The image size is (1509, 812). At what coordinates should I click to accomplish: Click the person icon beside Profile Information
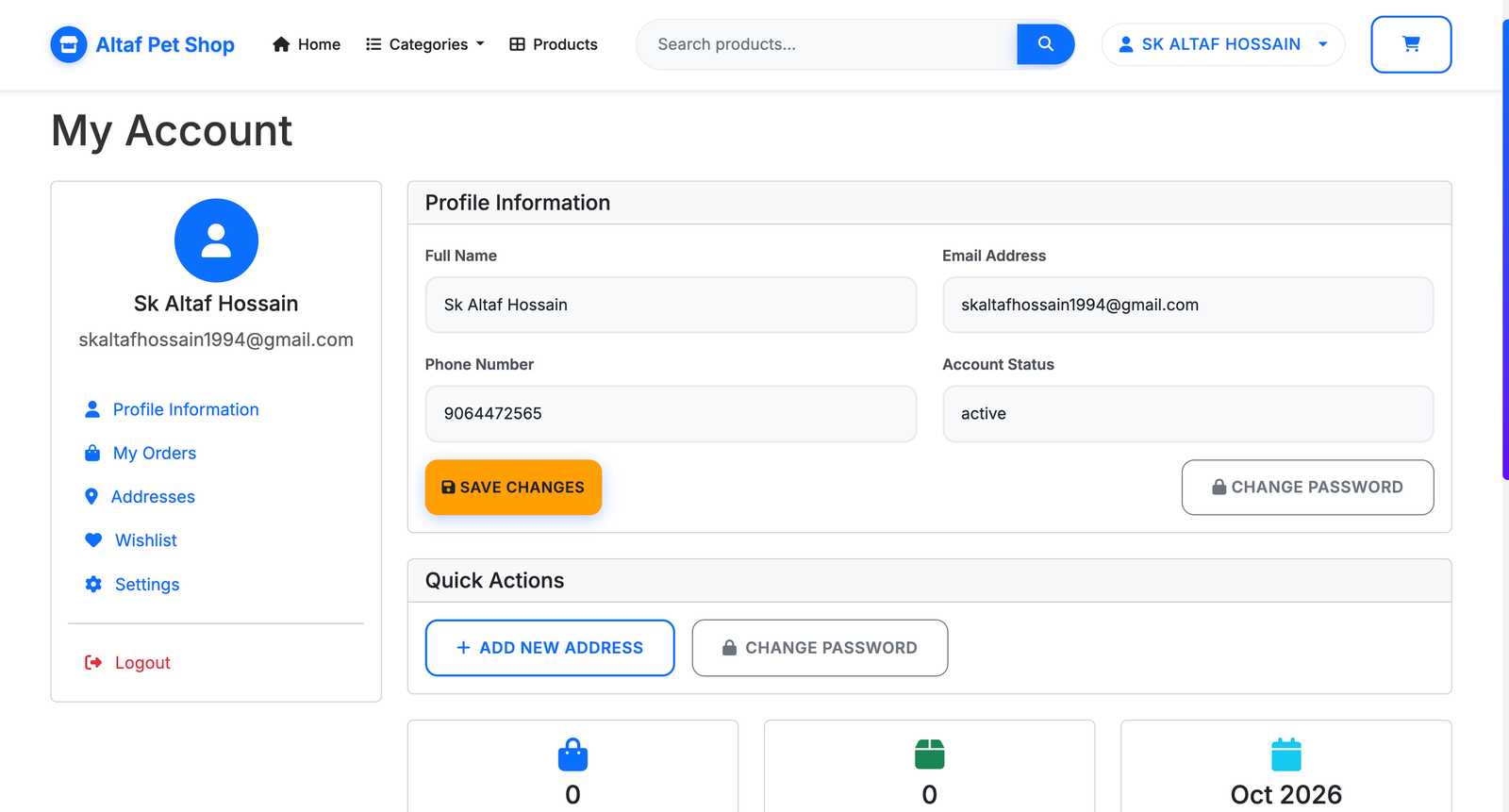(x=92, y=409)
